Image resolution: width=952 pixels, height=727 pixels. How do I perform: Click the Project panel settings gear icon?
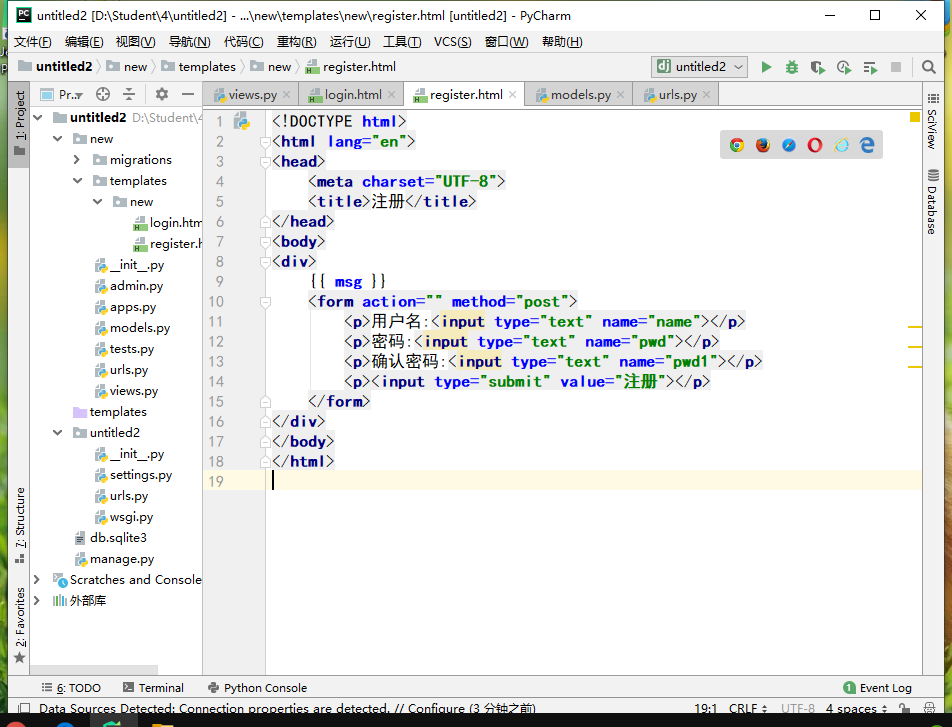pos(162,94)
